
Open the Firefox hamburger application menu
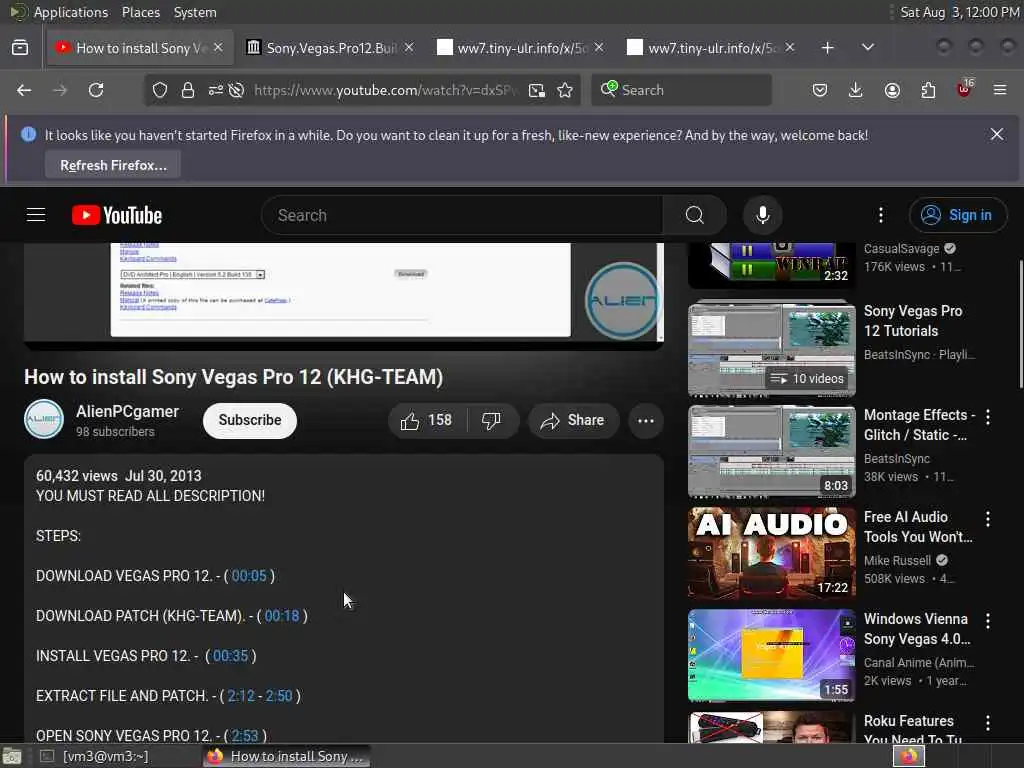coord(1000,90)
